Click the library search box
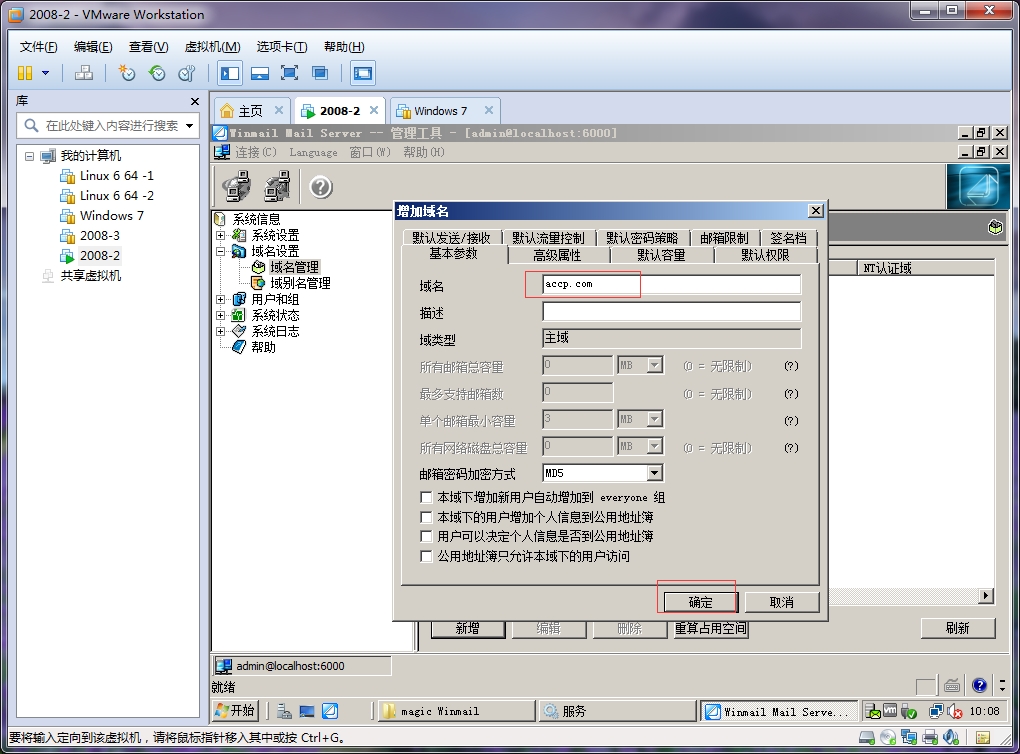Viewport: 1020px width, 754px height. 108,126
